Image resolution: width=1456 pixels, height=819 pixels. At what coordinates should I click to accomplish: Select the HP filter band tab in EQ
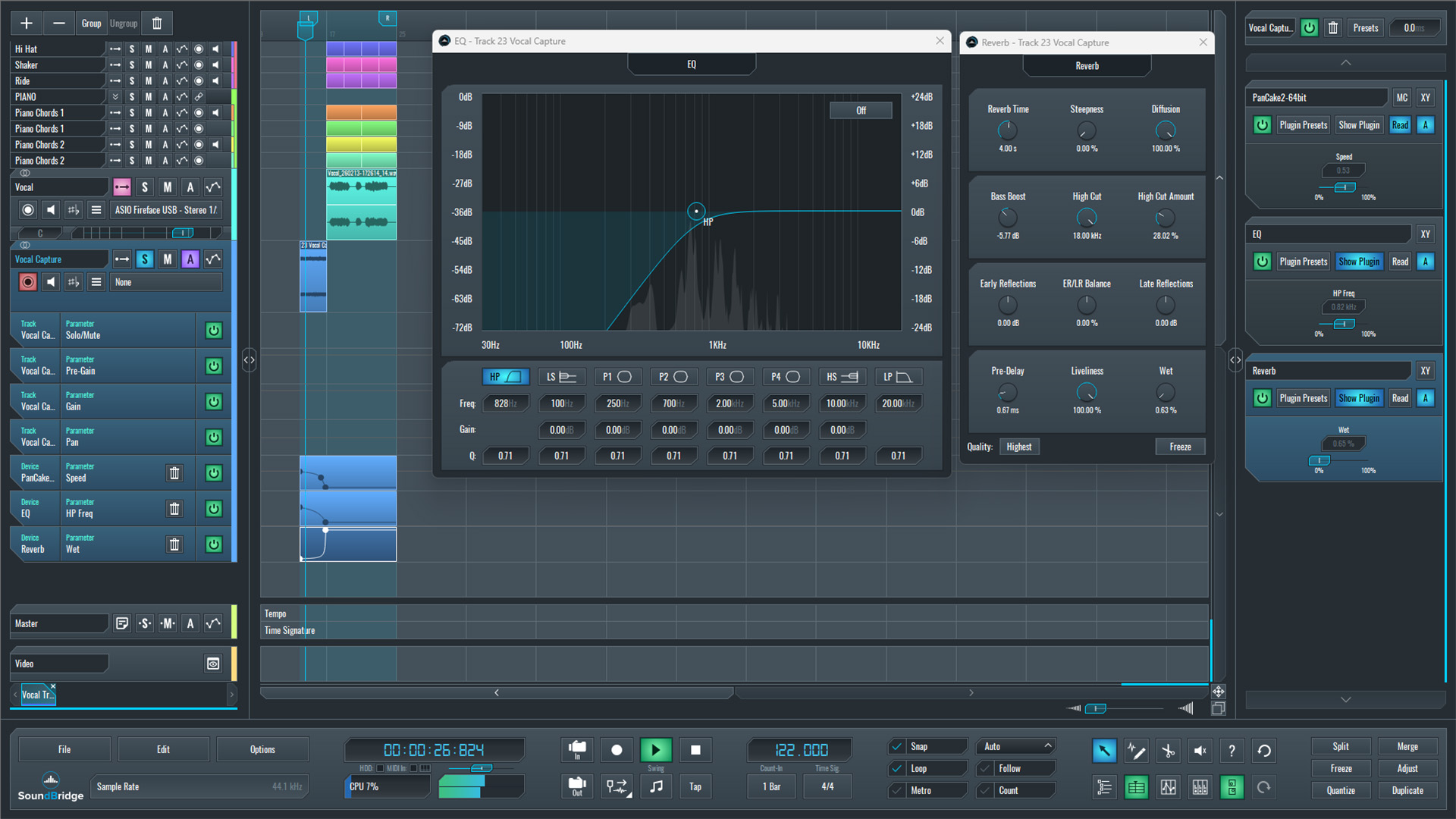(505, 377)
